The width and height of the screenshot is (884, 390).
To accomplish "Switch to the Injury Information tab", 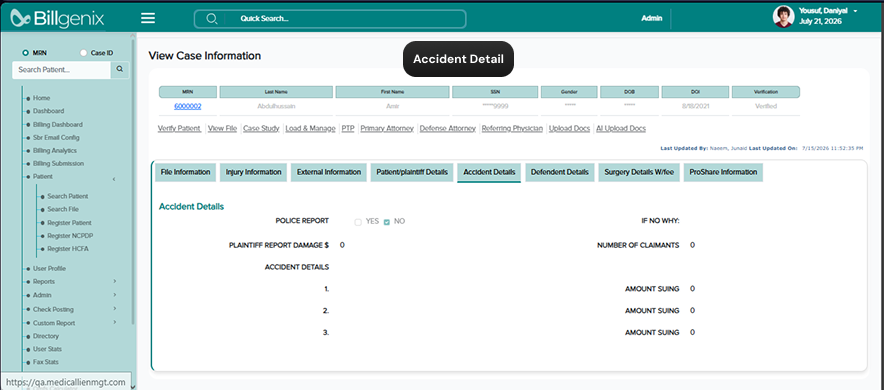I will (x=254, y=172).
